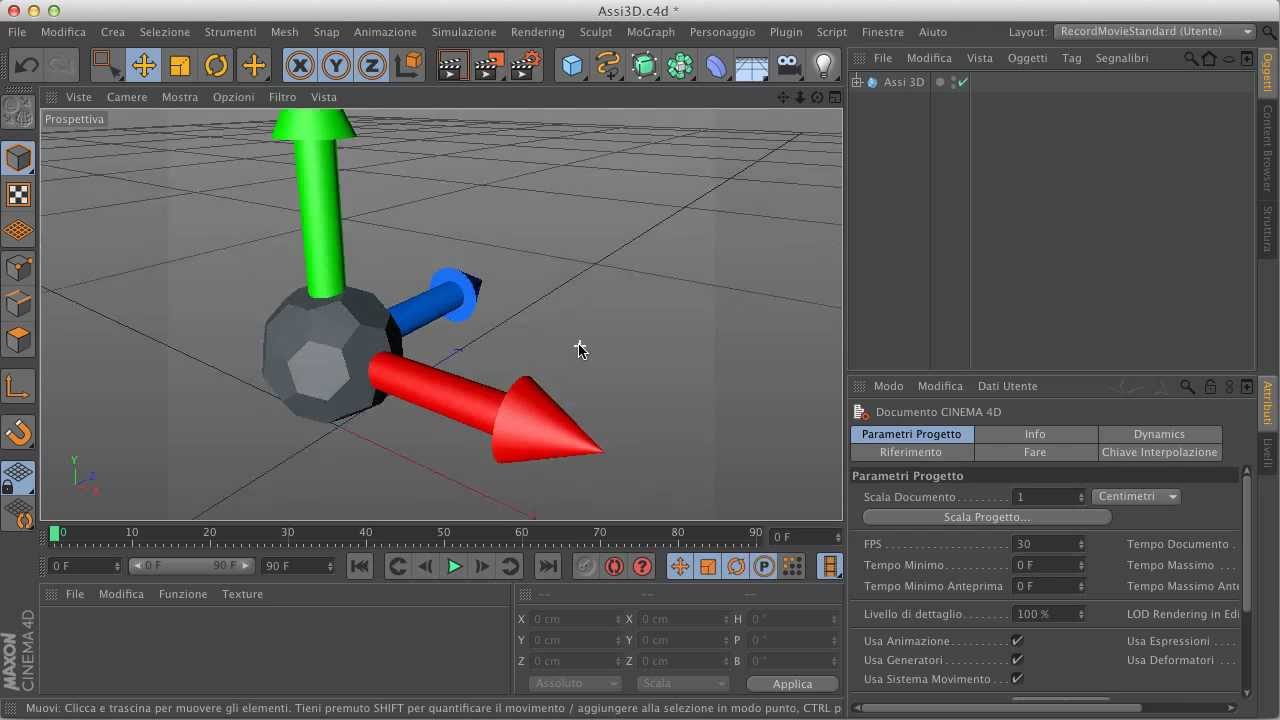Viewport: 1280px width, 720px height.
Task: Open the Scala coordinate mode dropdown
Action: [682, 683]
